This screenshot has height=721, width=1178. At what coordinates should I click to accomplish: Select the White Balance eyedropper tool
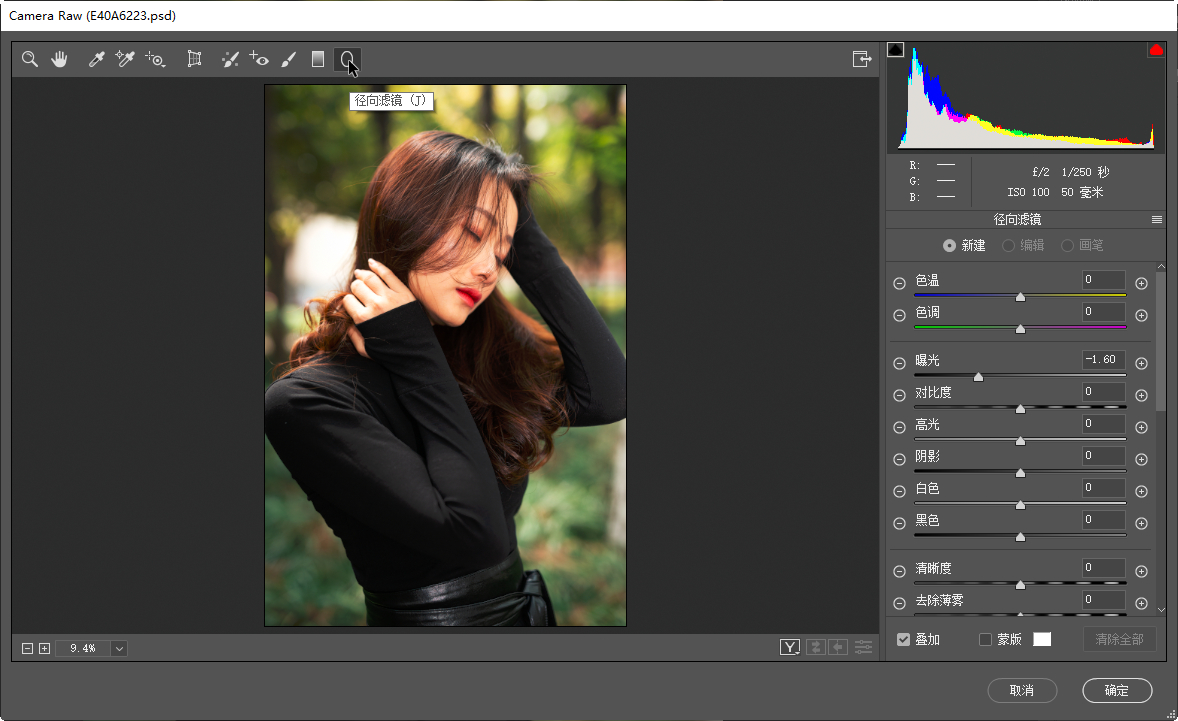(x=97, y=60)
